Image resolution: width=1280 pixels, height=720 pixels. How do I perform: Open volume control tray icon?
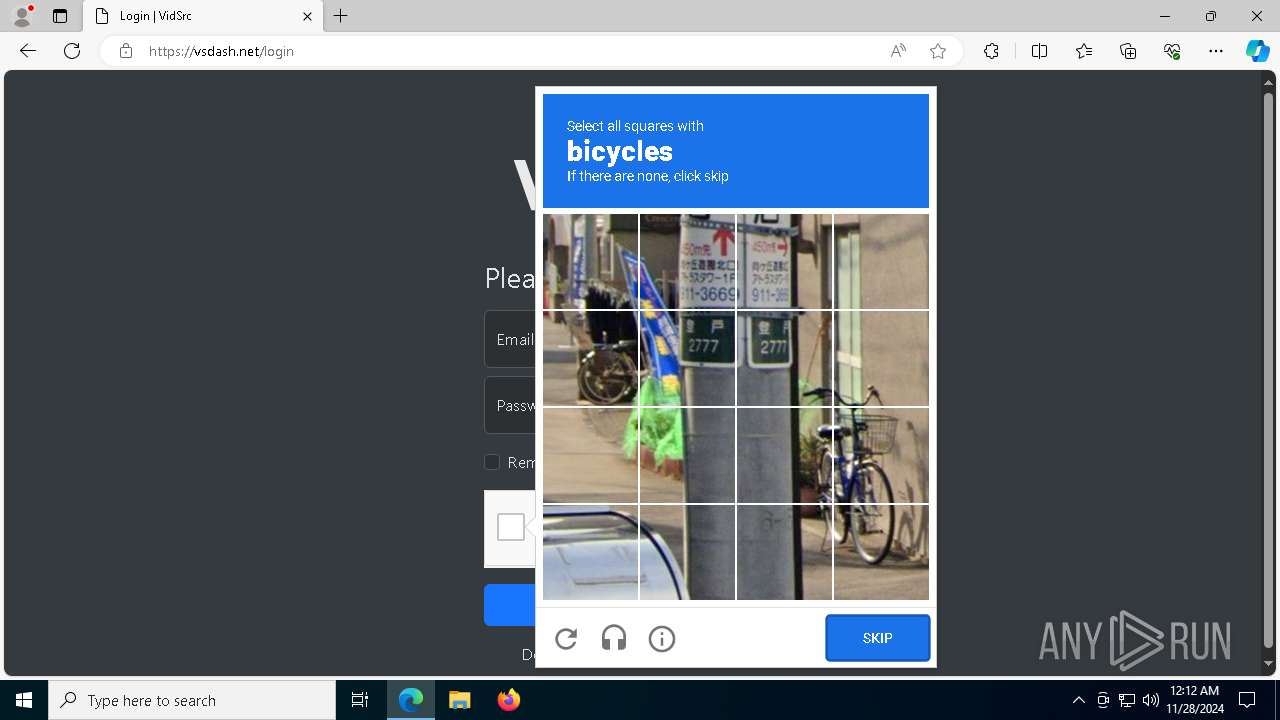pos(1151,700)
